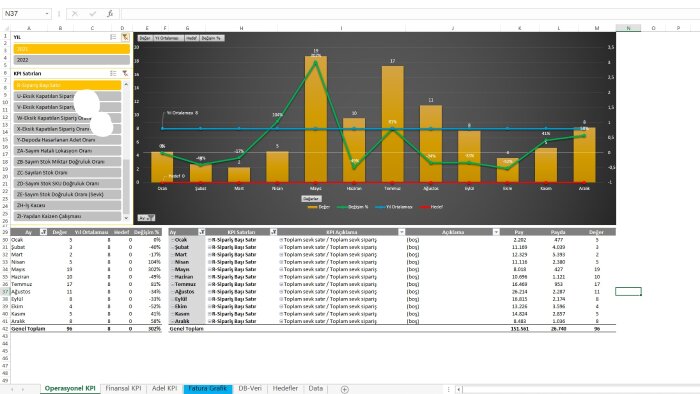Screen dimensions: 700x394
Task: Select ZB-Sayım Stok Miktar Doğruluk Oranı item
Action: click(x=67, y=162)
